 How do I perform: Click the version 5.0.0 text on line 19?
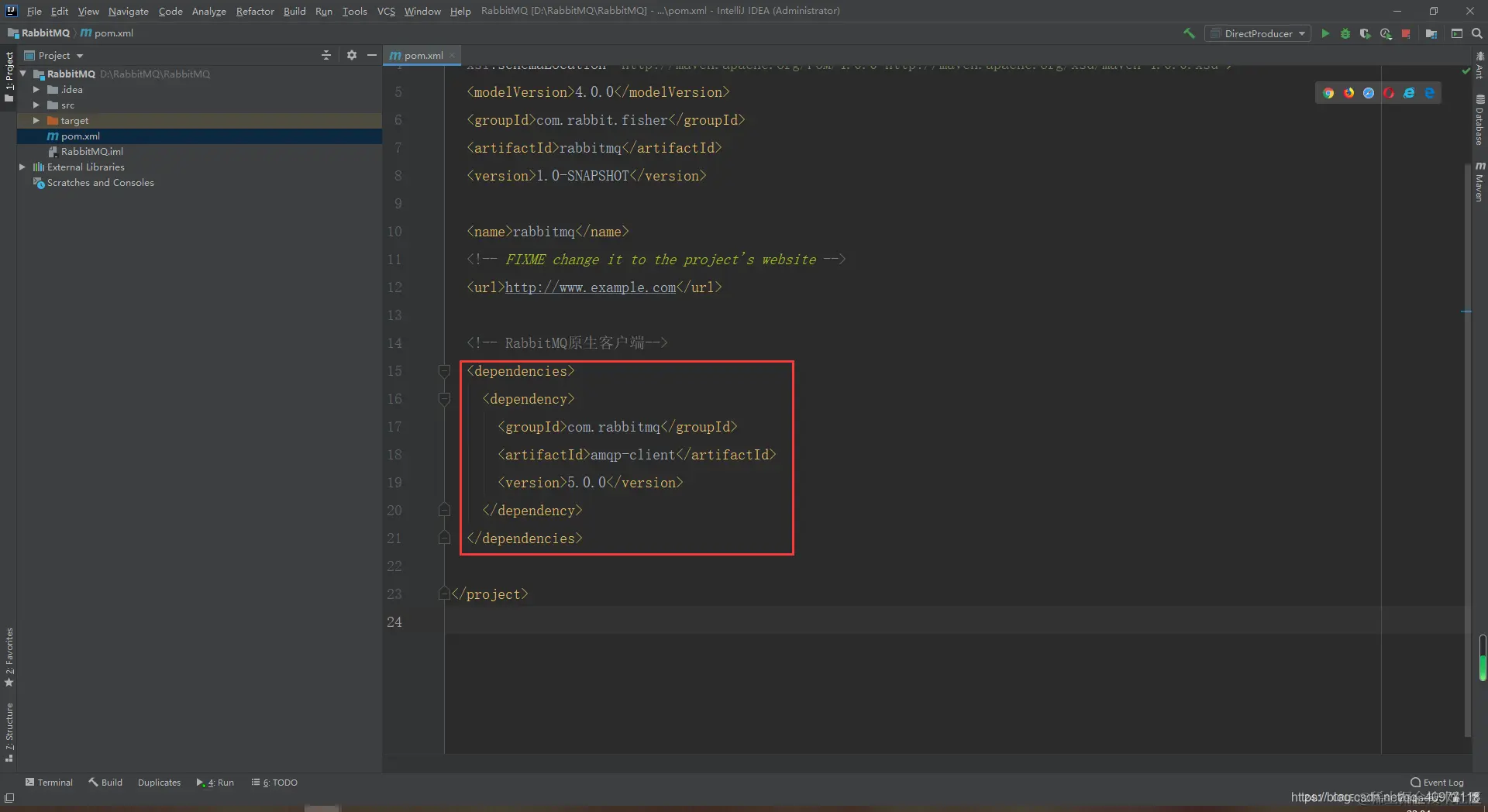[587, 483]
